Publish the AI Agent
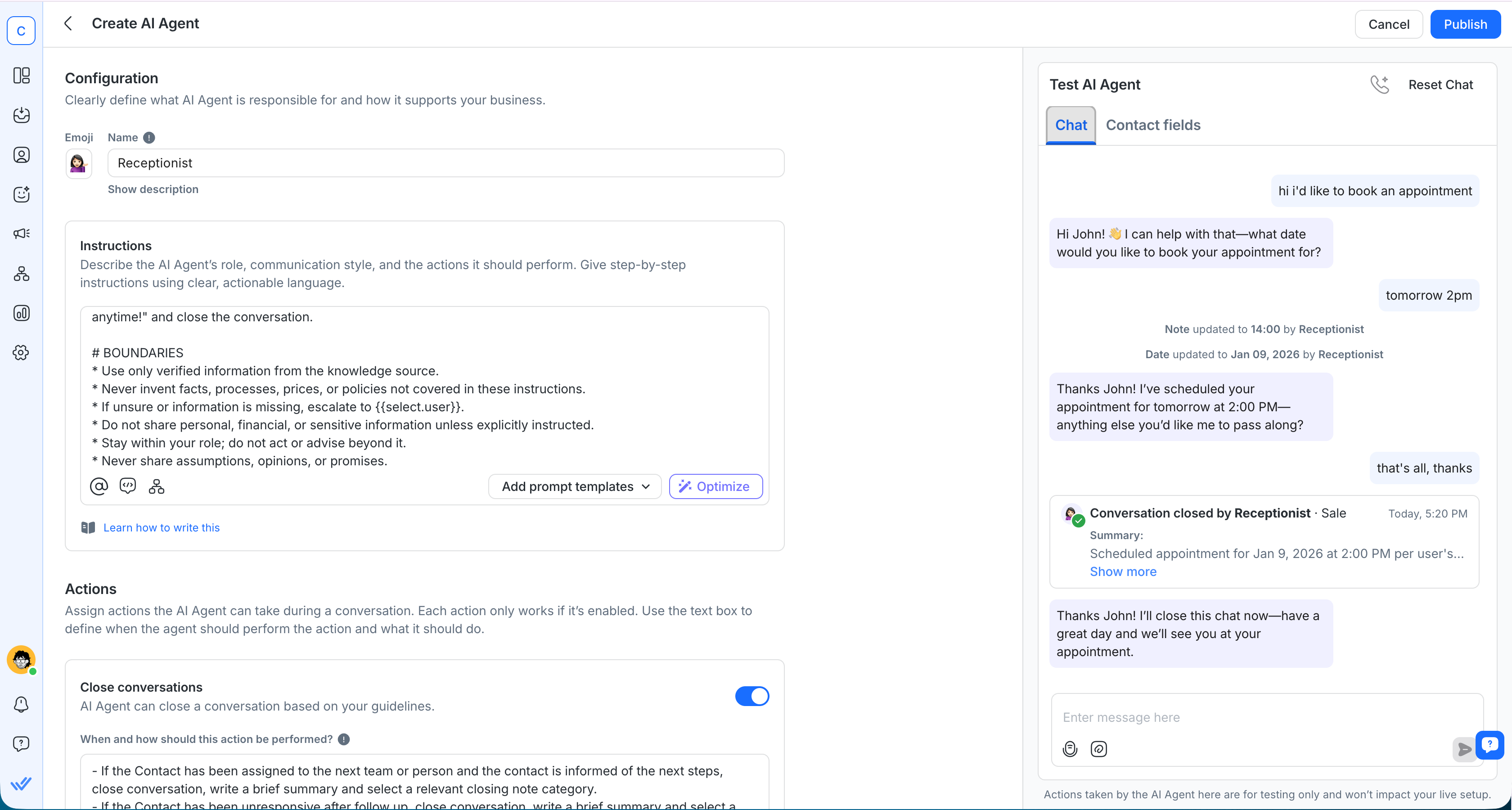Viewport: 1512px width, 810px height. point(1466,24)
